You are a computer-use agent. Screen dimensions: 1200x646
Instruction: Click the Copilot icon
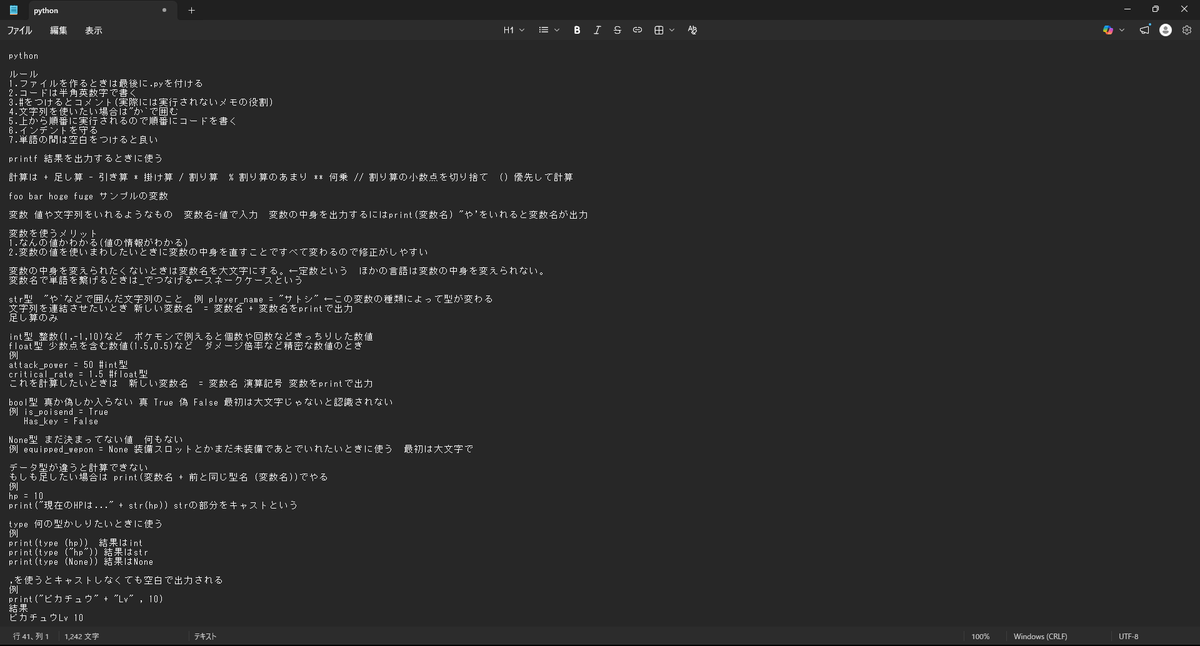(x=1108, y=30)
